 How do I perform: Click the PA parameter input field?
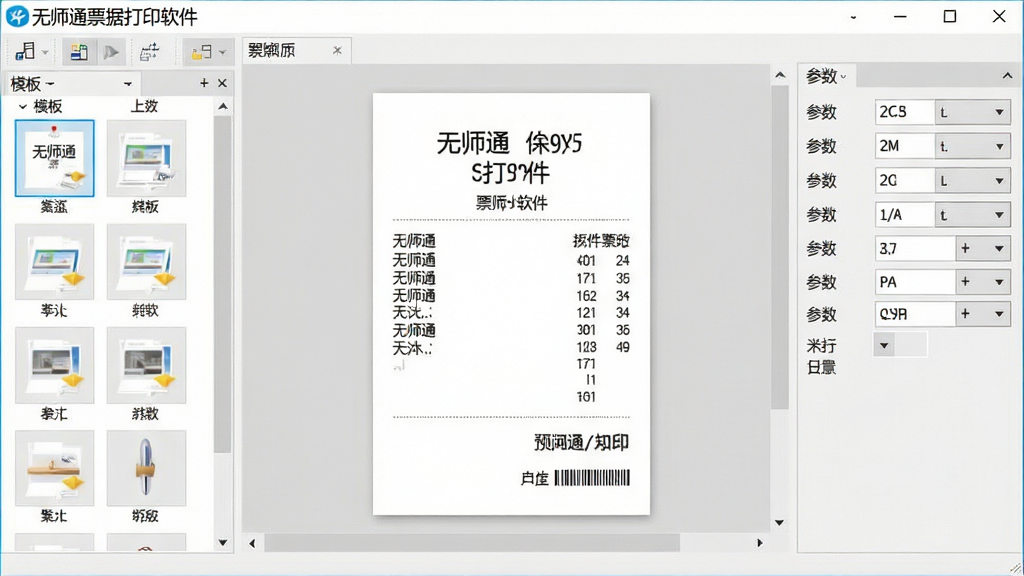(x=915, y=282)
